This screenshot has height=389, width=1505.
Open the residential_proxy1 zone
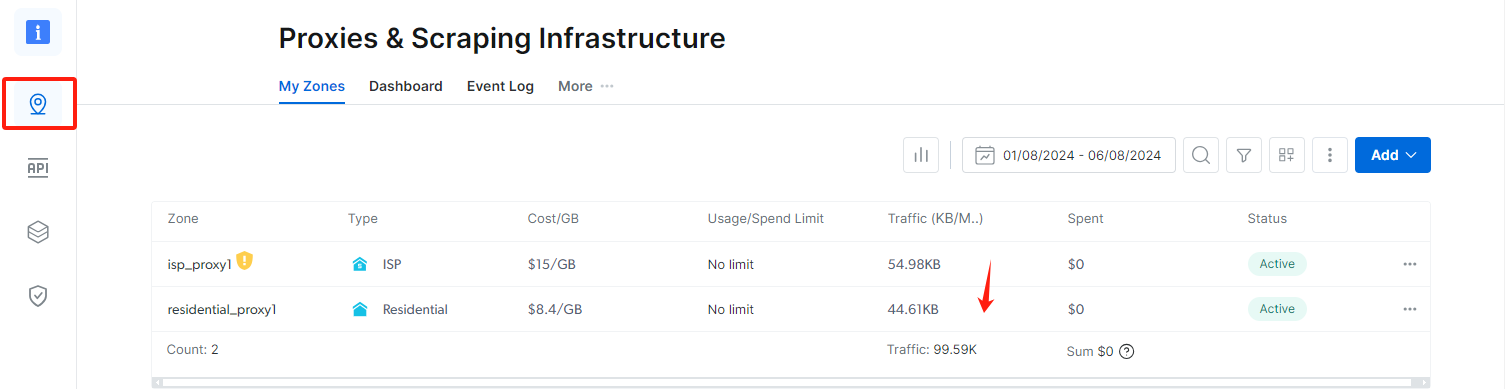222,309
